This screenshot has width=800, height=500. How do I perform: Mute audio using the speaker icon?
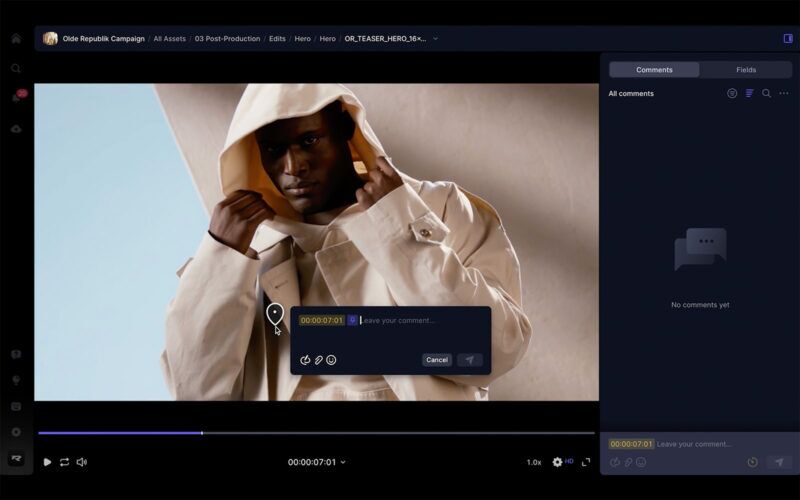pyautogui.click(x=82, y=462)
